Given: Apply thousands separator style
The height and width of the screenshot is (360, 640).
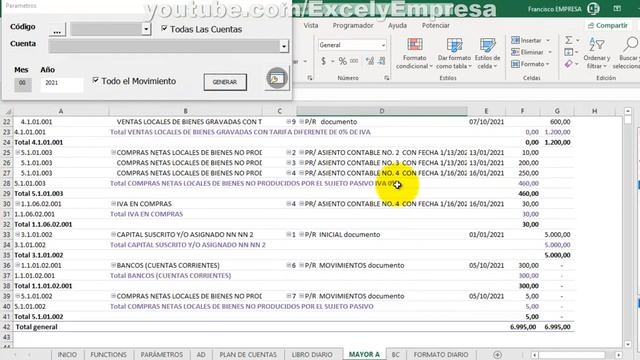Looking at the screenshot, I should tap(354, 61).
